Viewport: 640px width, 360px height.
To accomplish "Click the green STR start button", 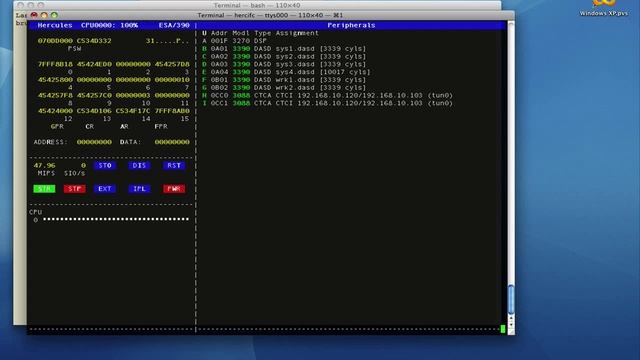I will pos(44,189).
